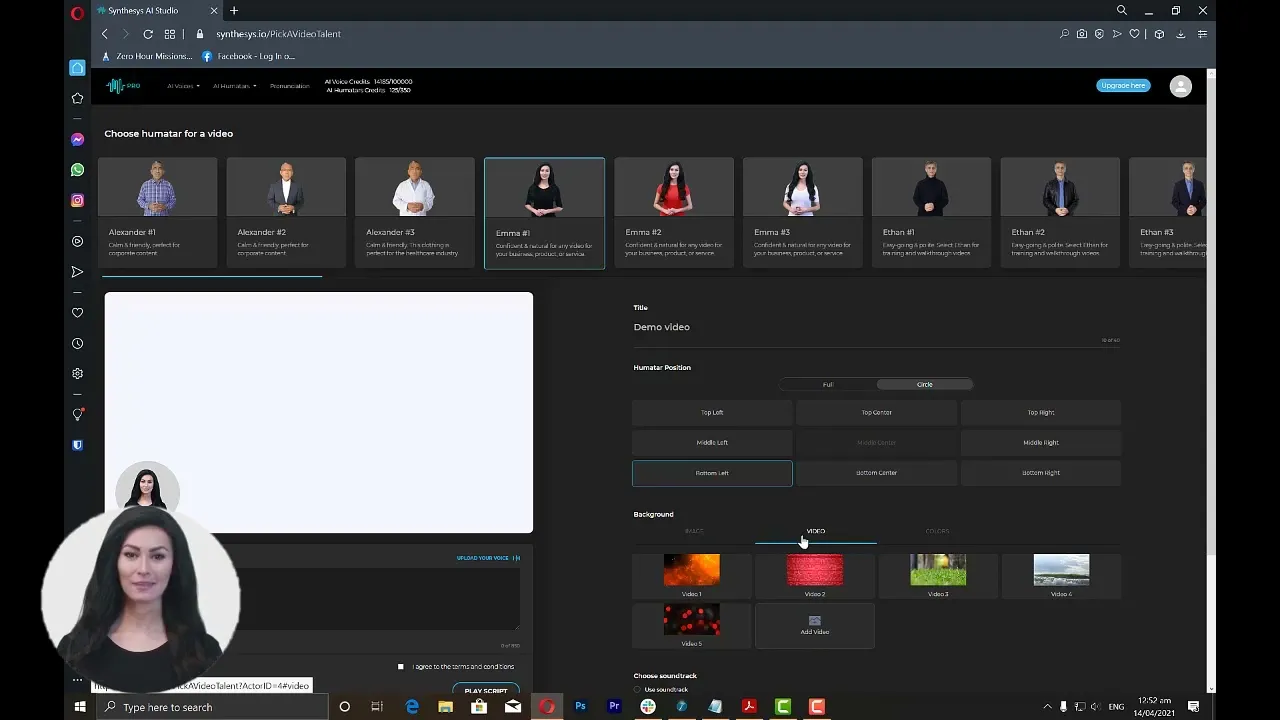Switch to the Colors background tab
This screenshot has height=720, width=1280.
point(937,531)
